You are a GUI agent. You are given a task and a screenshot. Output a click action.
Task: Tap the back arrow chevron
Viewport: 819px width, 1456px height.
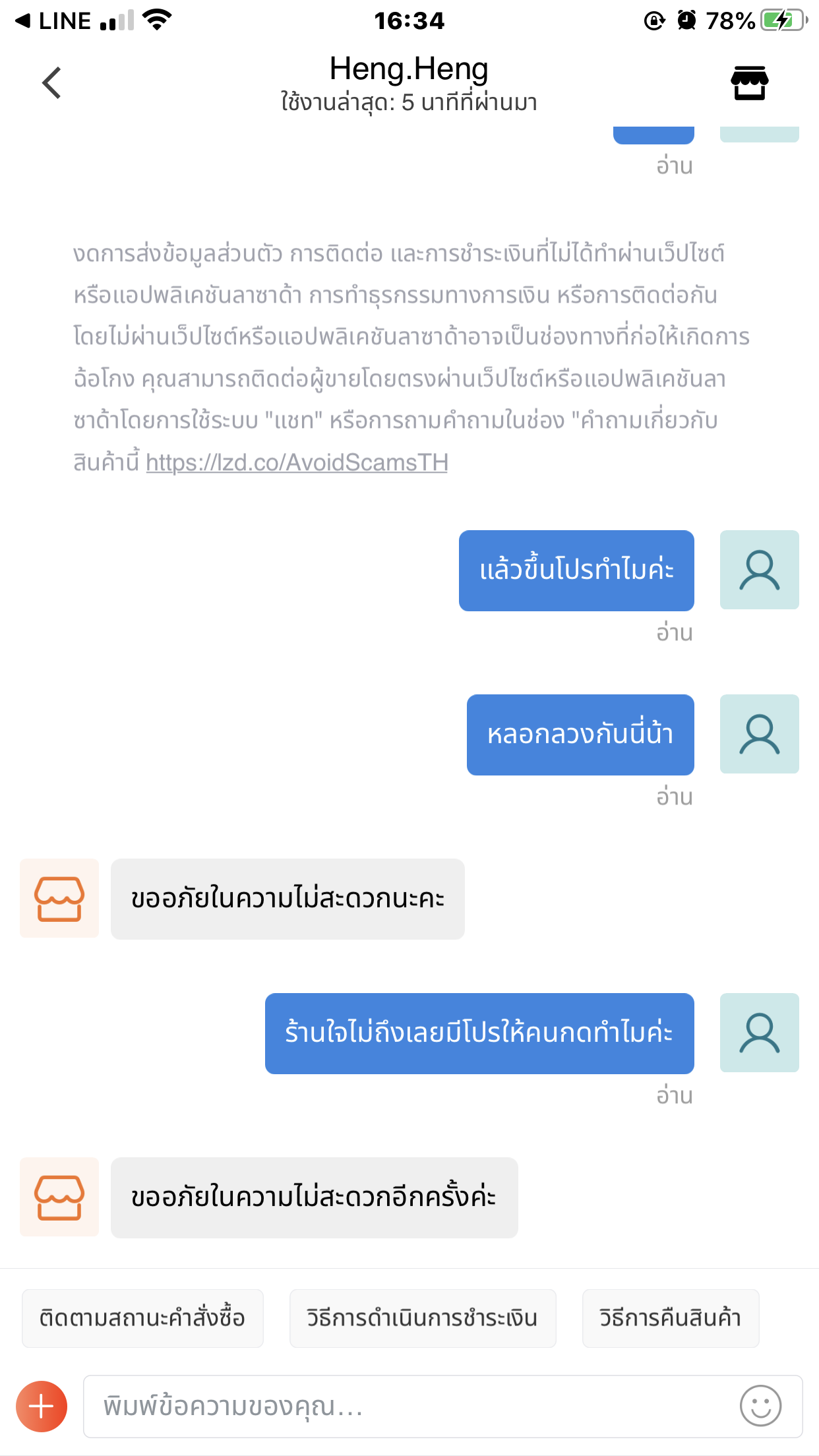coord(51,83)
